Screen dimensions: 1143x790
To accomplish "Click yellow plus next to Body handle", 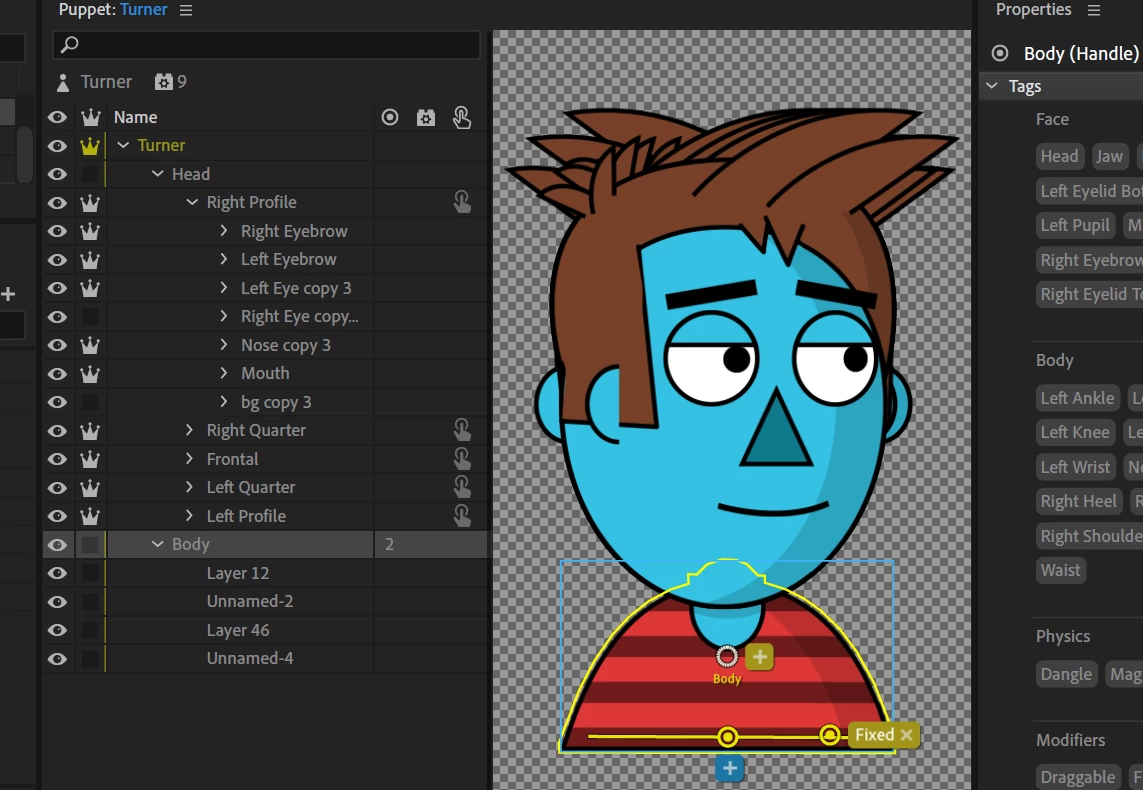I will click(760, 657).
